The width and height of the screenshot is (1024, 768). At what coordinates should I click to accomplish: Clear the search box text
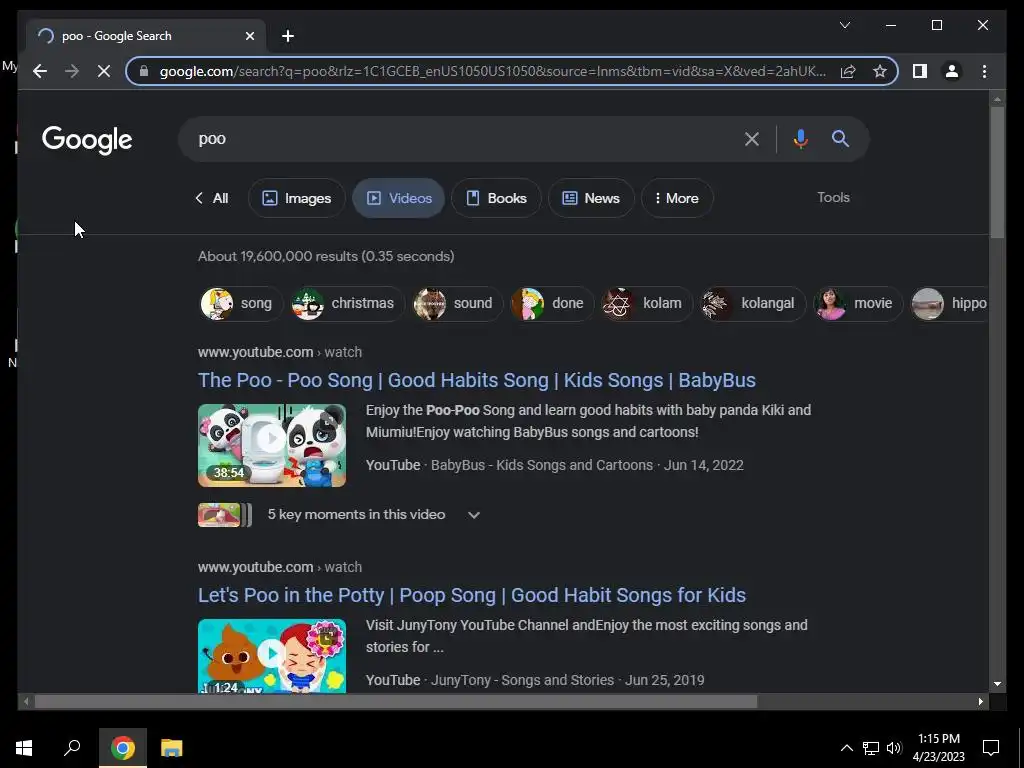point(752,138)
